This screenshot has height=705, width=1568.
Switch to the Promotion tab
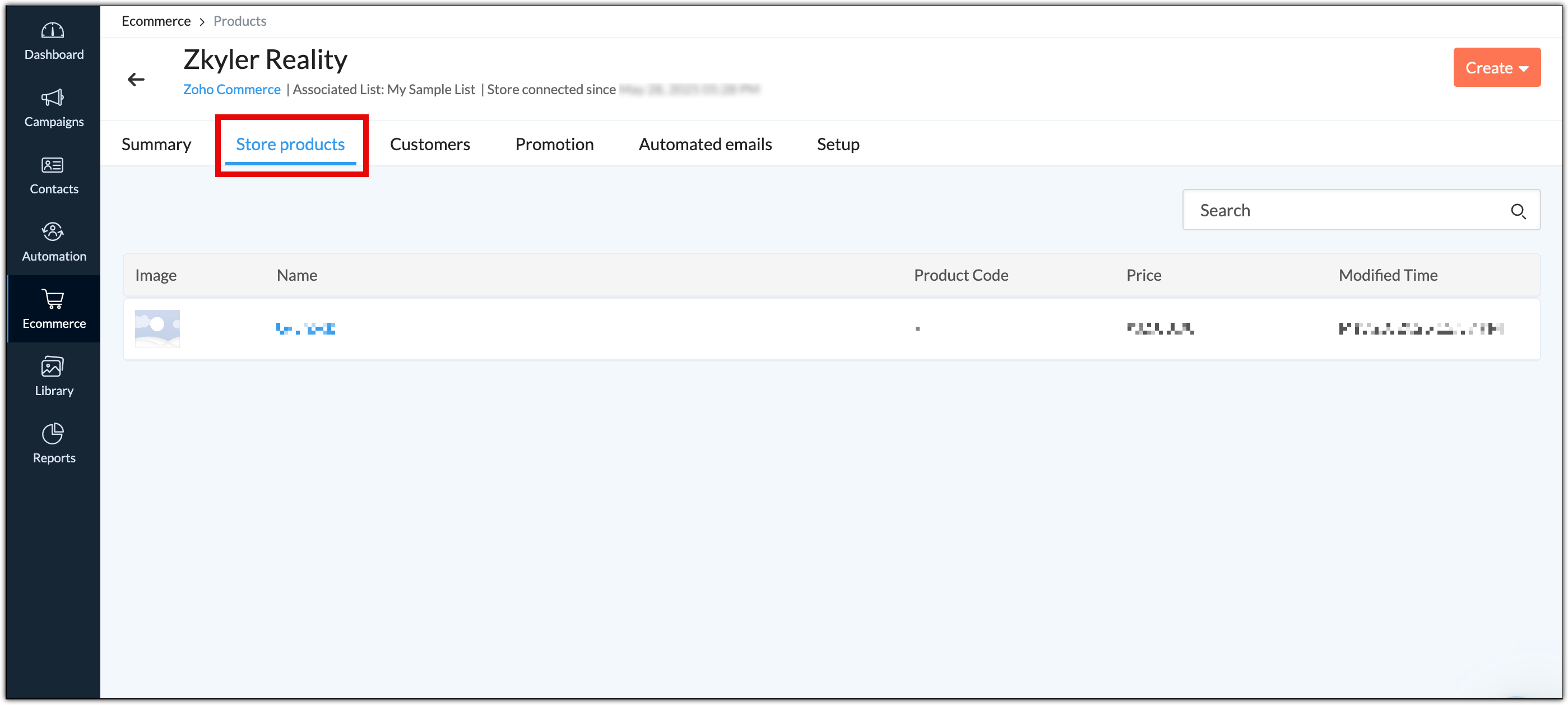point(554,144)
